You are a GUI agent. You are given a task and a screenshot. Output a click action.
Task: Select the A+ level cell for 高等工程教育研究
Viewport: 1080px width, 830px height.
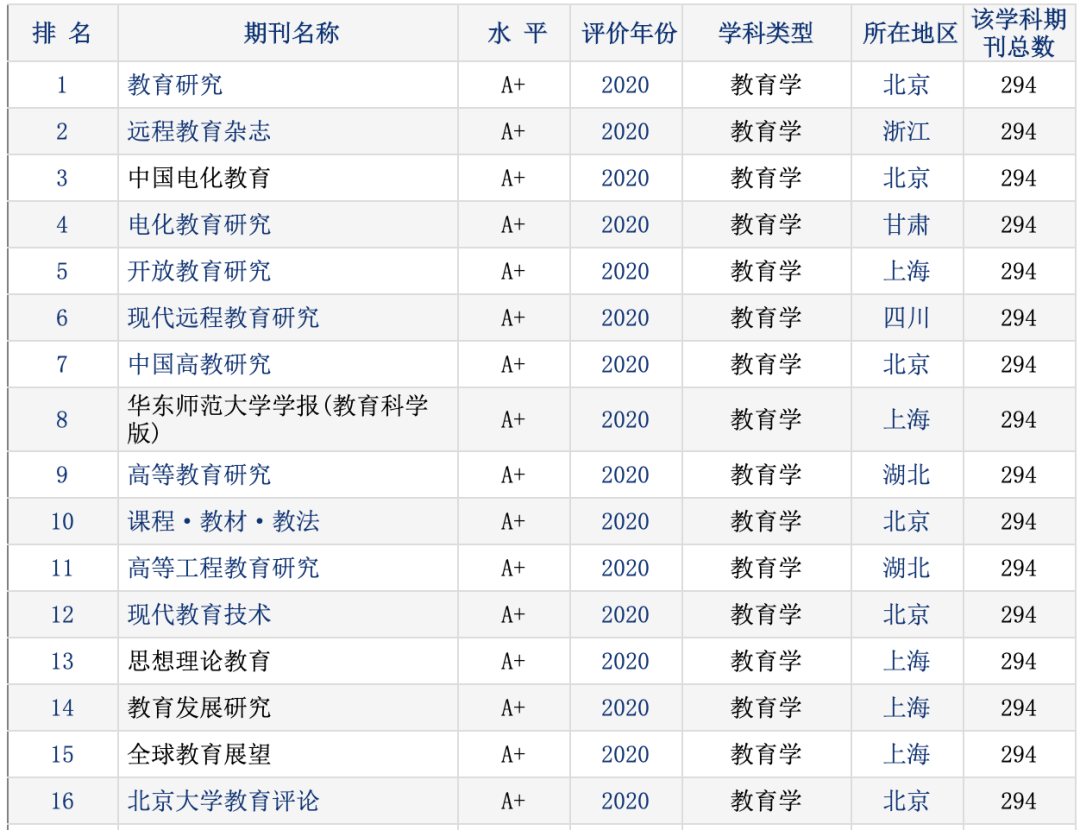(513, 568)
